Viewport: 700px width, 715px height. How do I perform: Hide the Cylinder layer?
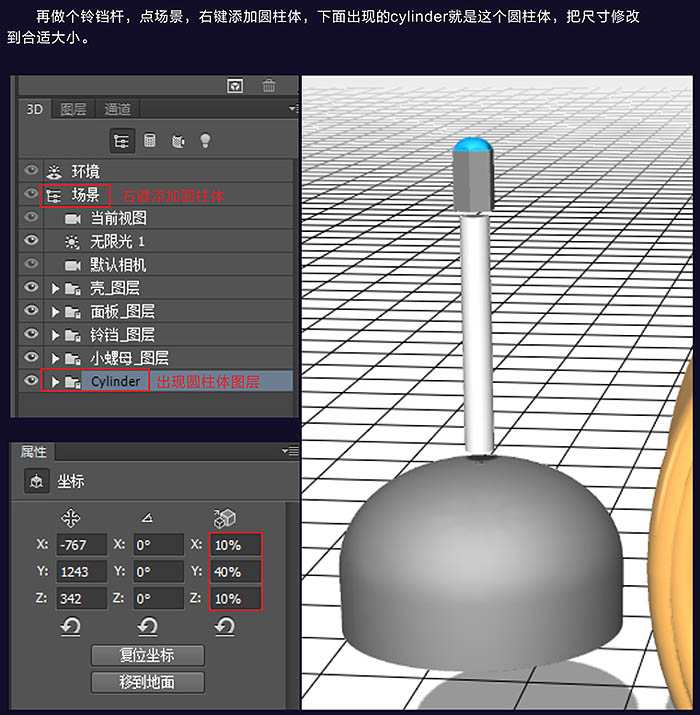coord(31,380)
